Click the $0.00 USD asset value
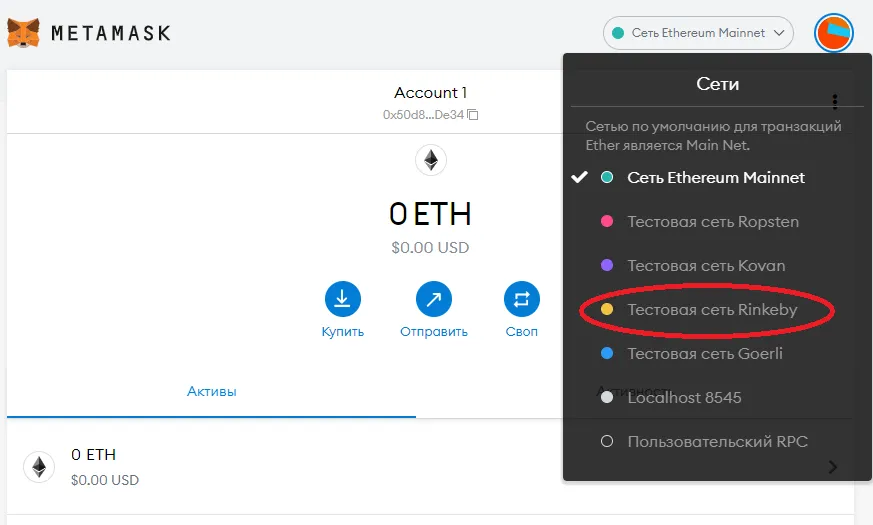The image size is (873, 525). pos(105,480)
